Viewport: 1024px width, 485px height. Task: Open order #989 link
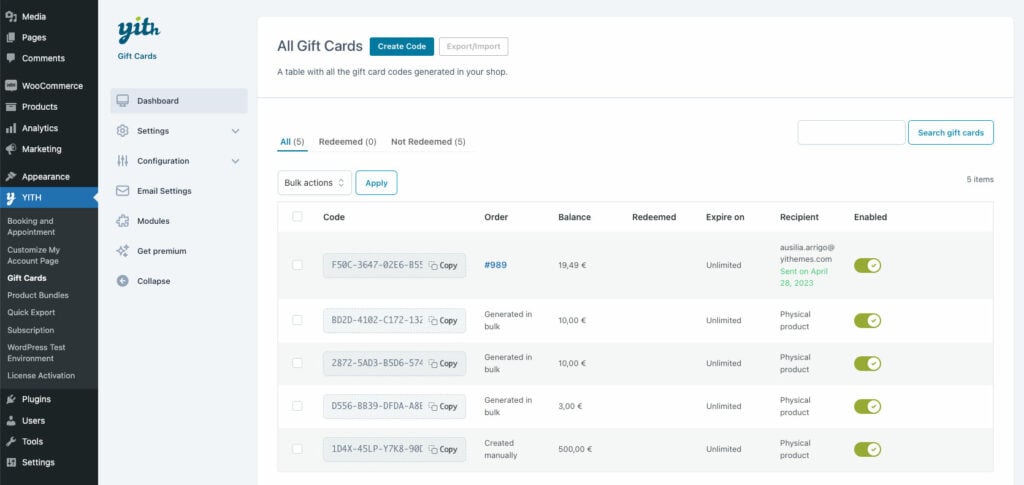tap(495, 265)
